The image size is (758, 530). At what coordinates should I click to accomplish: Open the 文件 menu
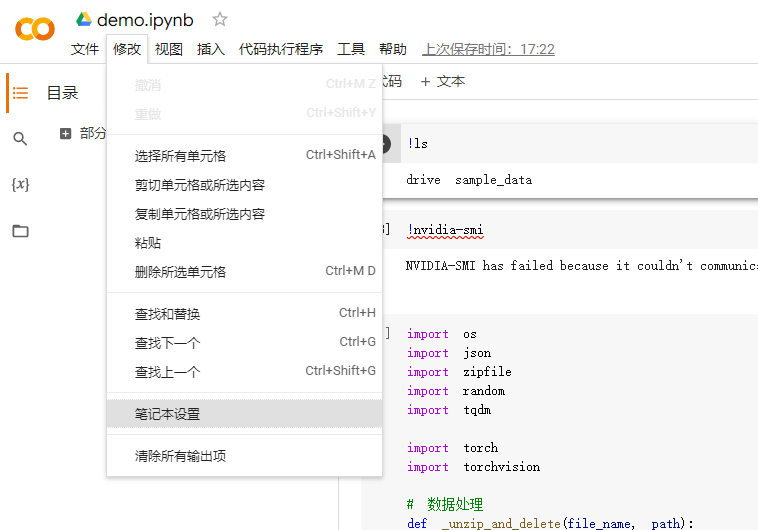85,49
